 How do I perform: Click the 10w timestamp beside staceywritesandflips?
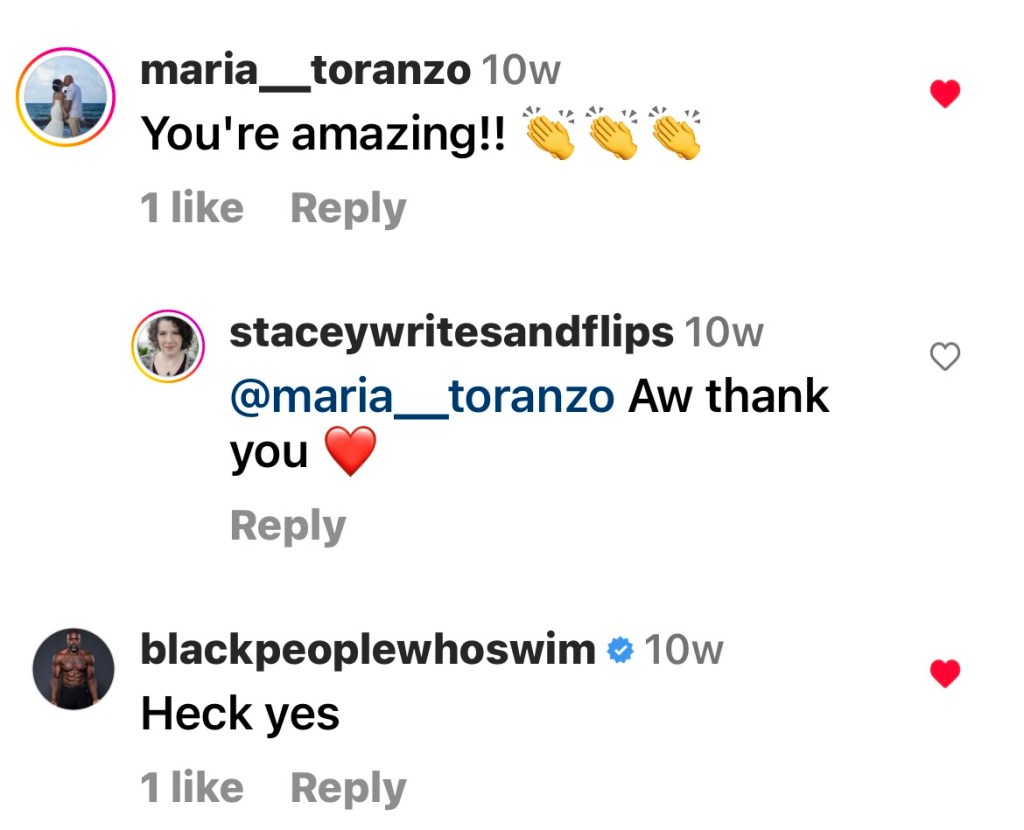[x=724, y=333]
